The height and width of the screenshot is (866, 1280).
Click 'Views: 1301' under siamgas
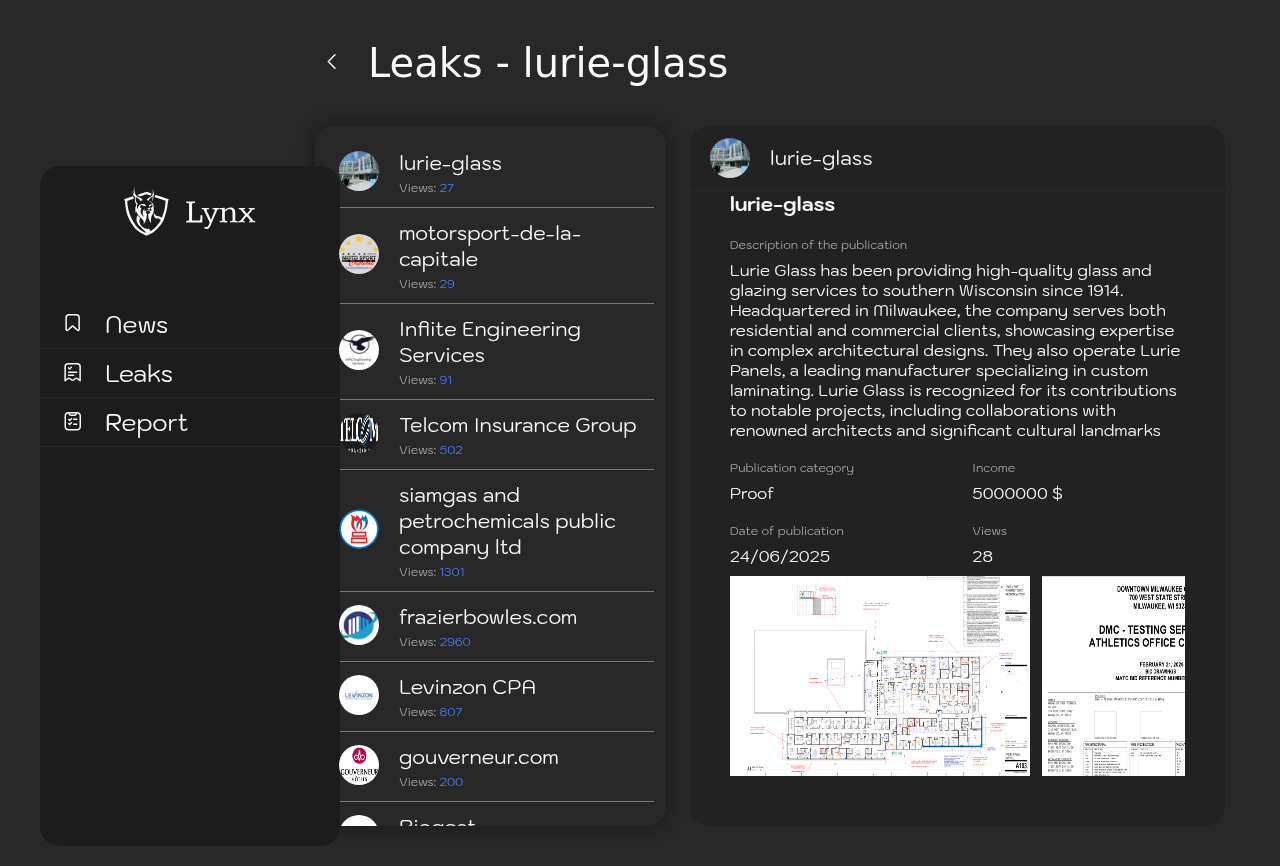[432, 572]
